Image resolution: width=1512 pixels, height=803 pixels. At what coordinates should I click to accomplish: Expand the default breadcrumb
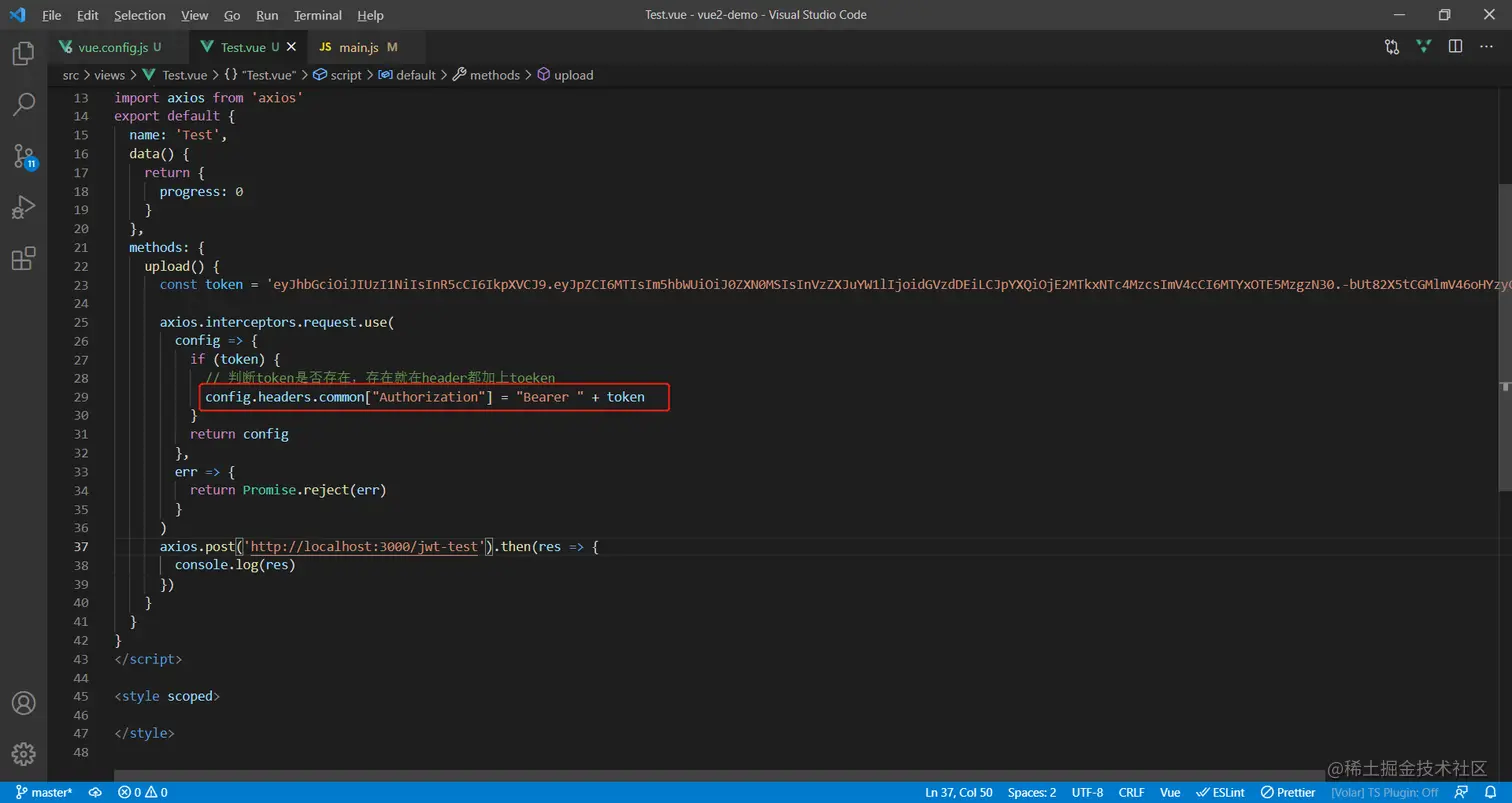[408, 75]
